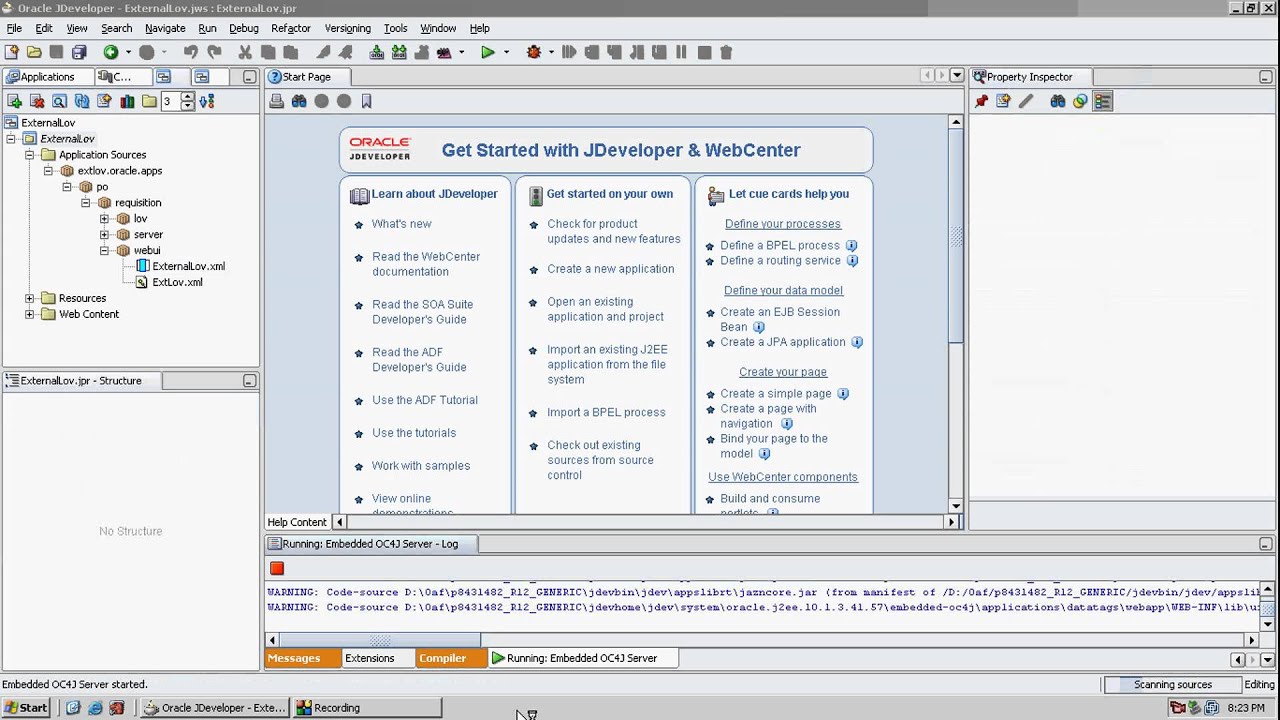This screenshot has width=1280, height=720.
Task: Toggle the categorized view button in Property Inspector
Action: pyautogui.click(x=1102, y=101)
